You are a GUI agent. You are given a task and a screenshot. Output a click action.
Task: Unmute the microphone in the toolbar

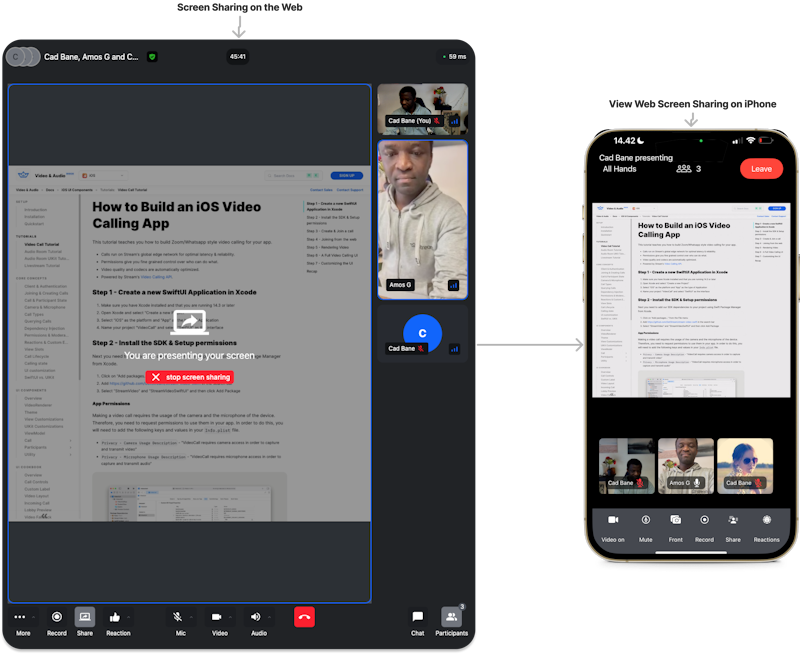click(x=177, y=617)
